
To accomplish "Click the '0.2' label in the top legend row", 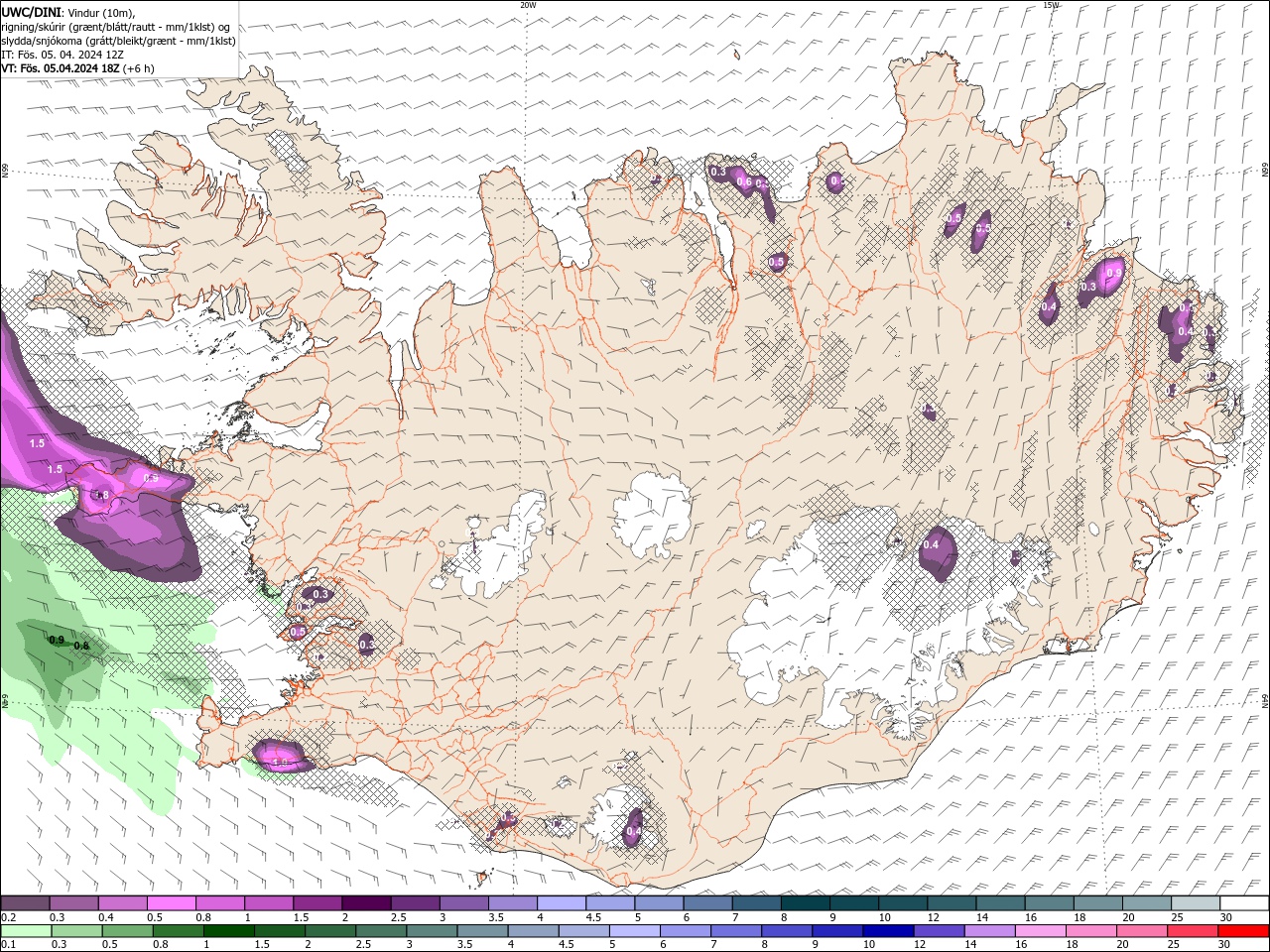I will click(8, 917).
